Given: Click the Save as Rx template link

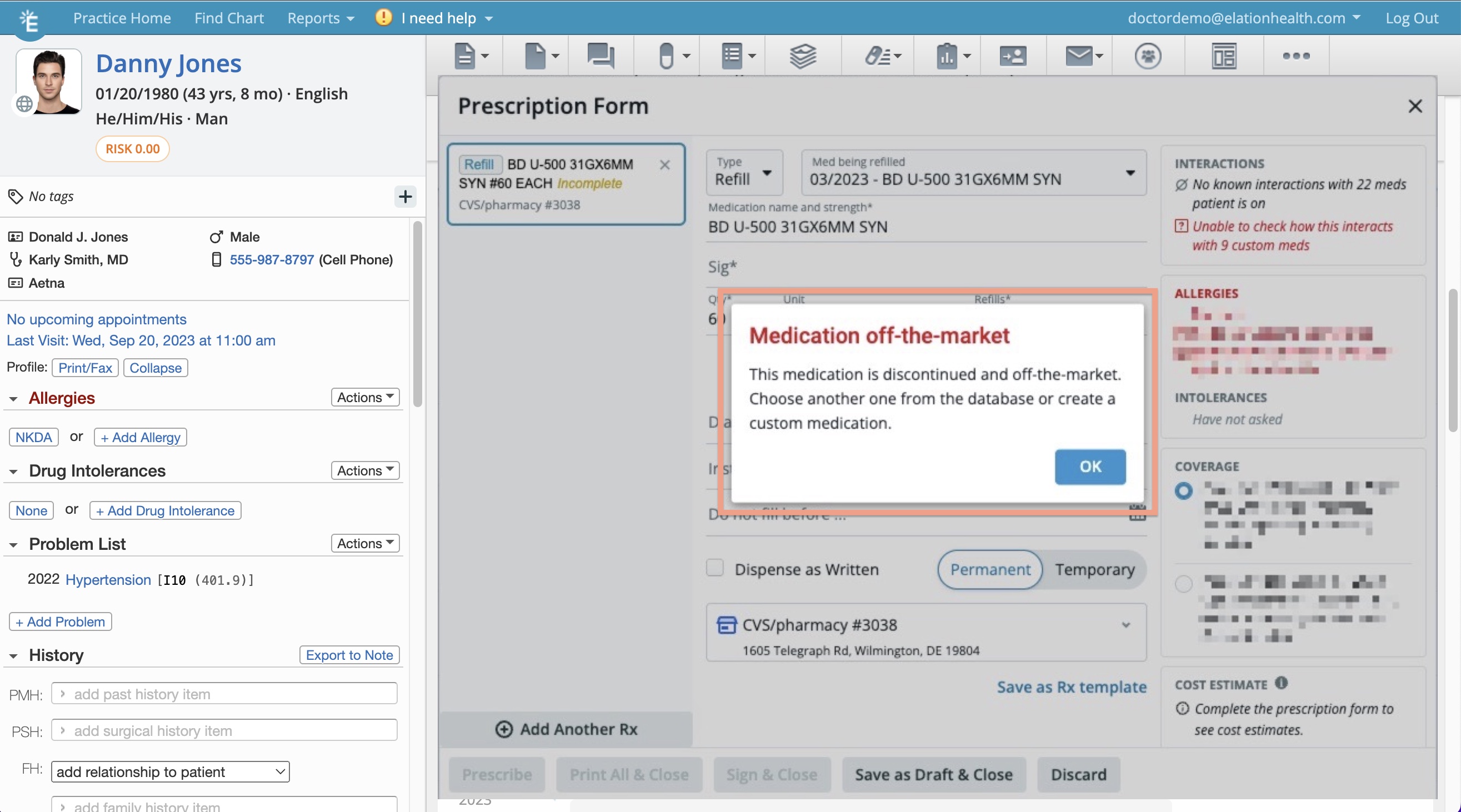Looking at the screenshot, I should (1072, 686).
